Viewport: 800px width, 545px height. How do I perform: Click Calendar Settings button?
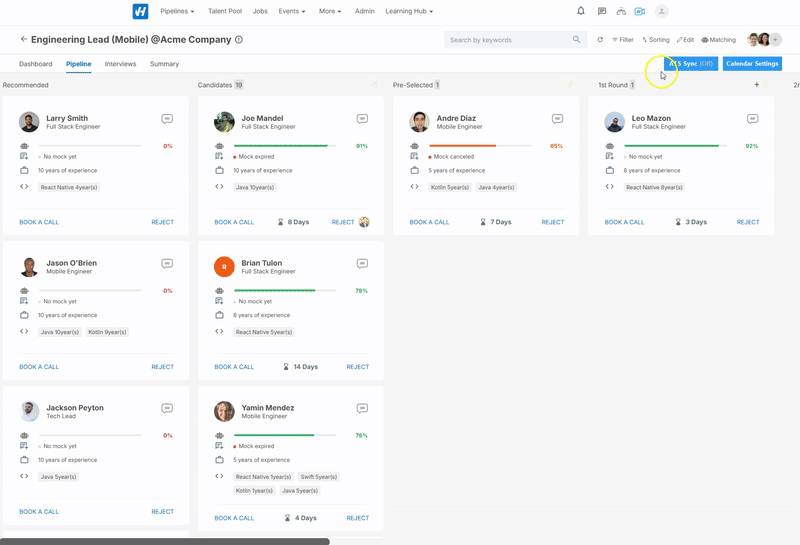pyautogui.click(x=752, y=64)
